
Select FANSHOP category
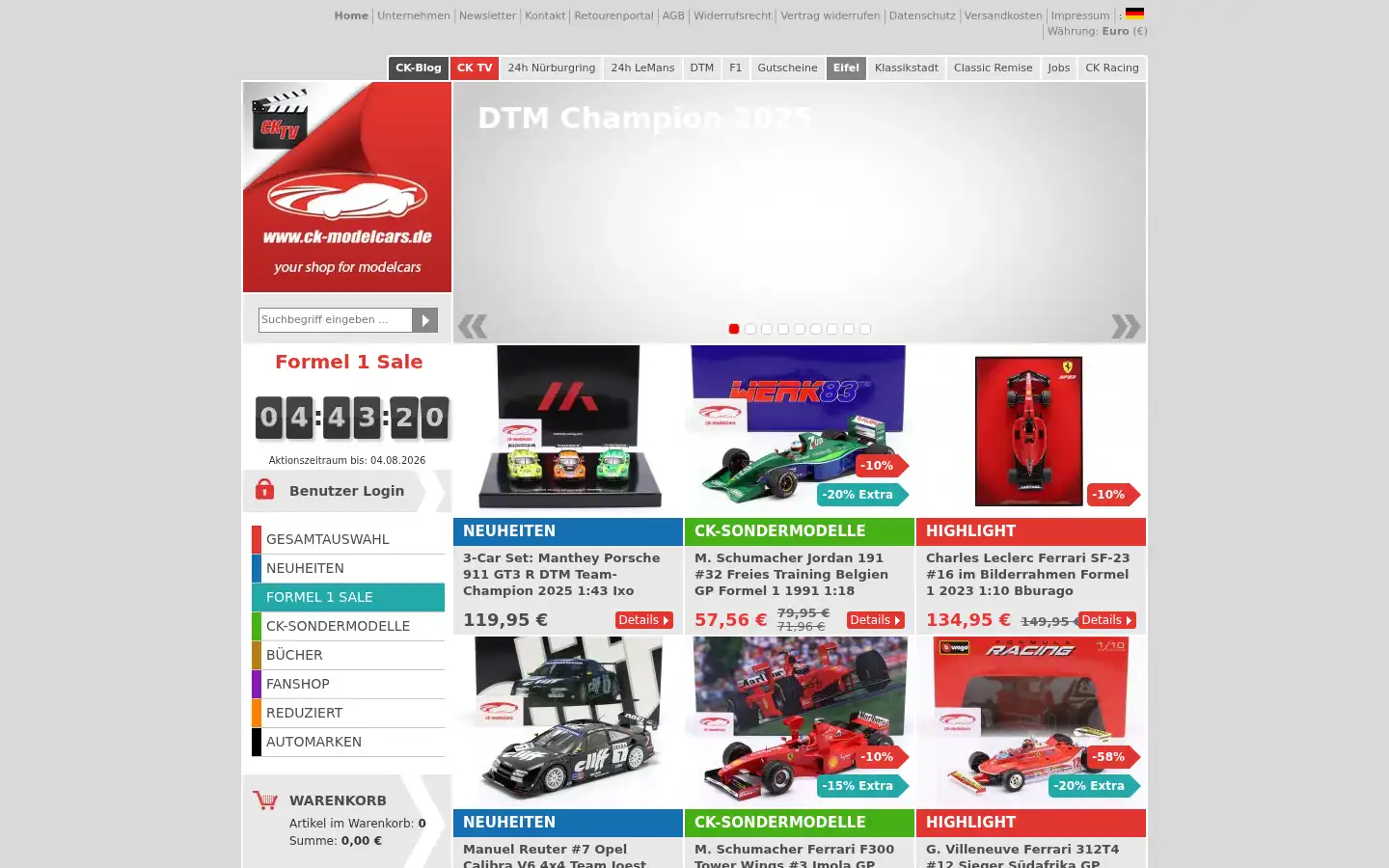[348, 684]
